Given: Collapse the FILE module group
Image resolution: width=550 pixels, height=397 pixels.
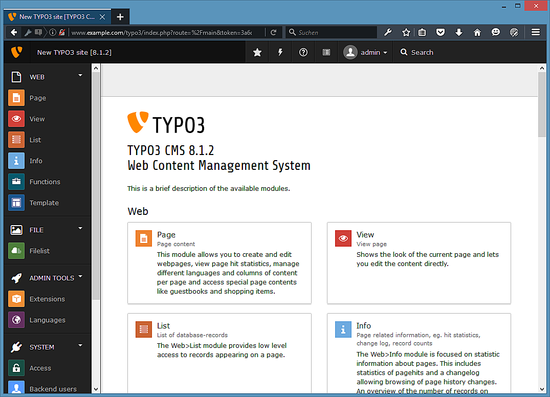Looking at the screenshot, I should click(x=80, y=228).
